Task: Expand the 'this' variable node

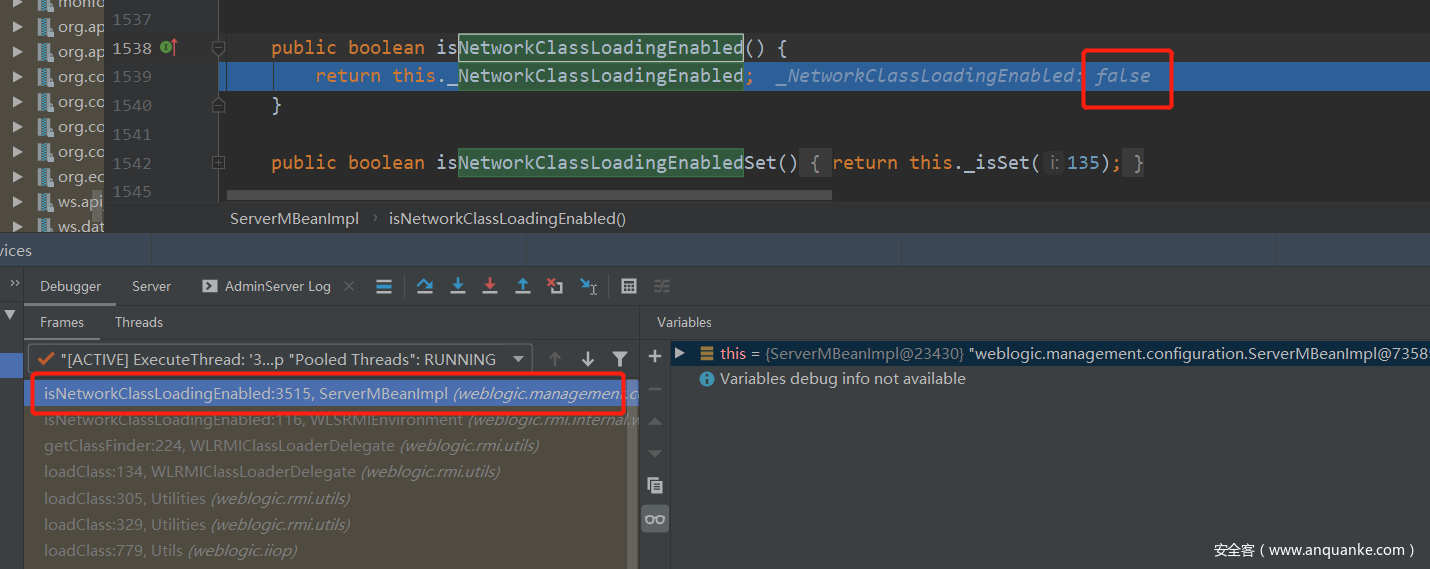Action: [x=680, y=353]
